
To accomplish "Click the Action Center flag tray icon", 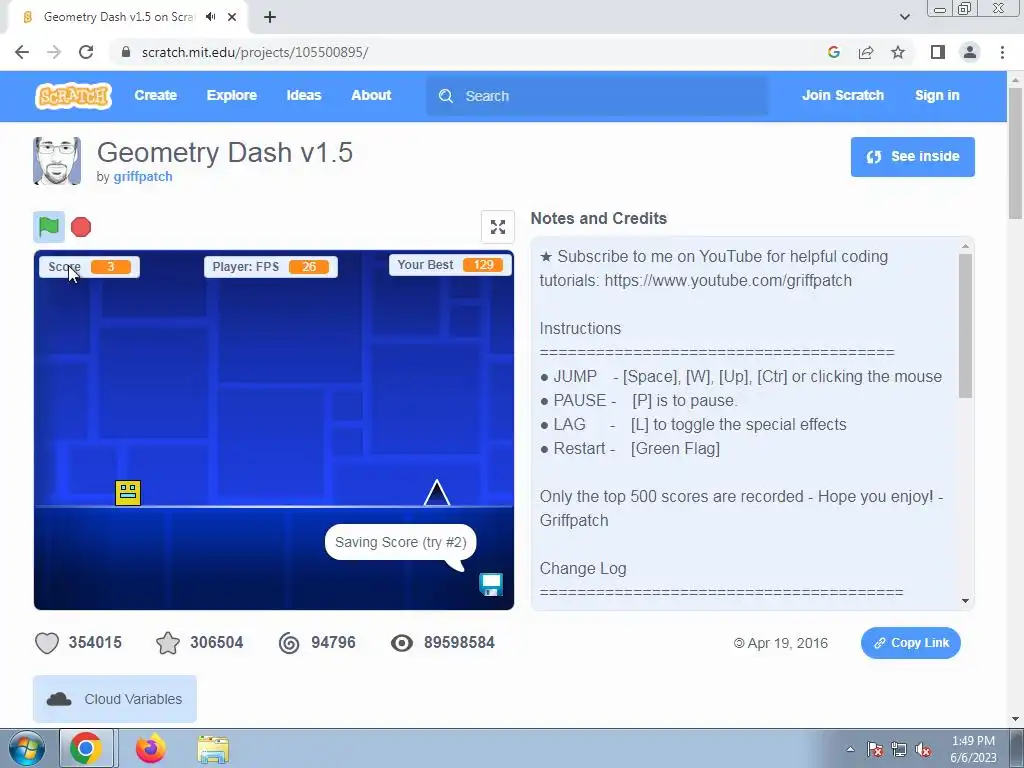I will (875, 750).
